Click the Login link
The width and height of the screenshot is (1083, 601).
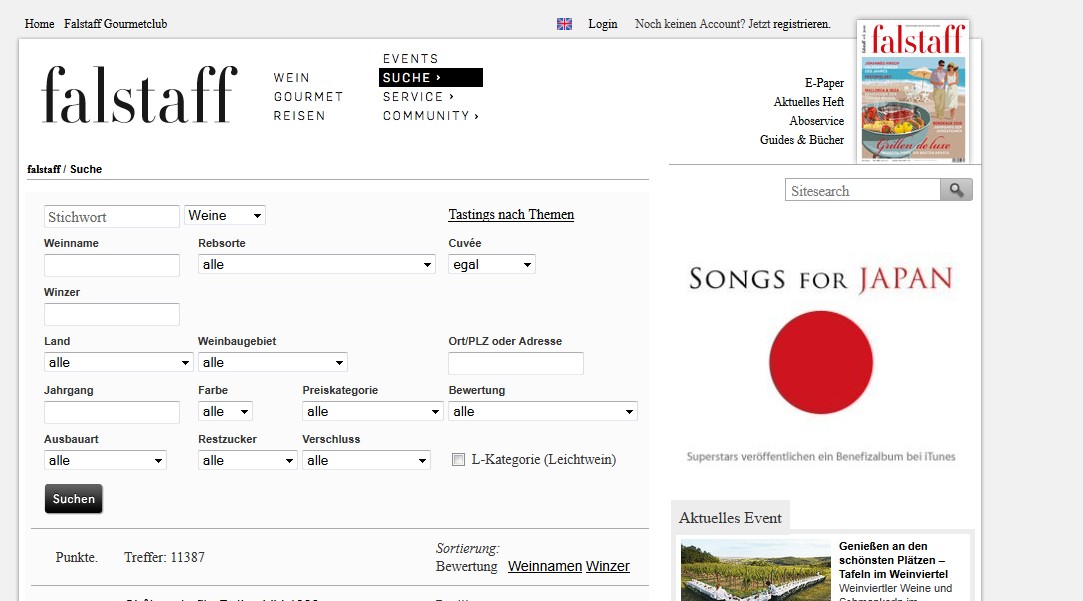coord(602,24)
